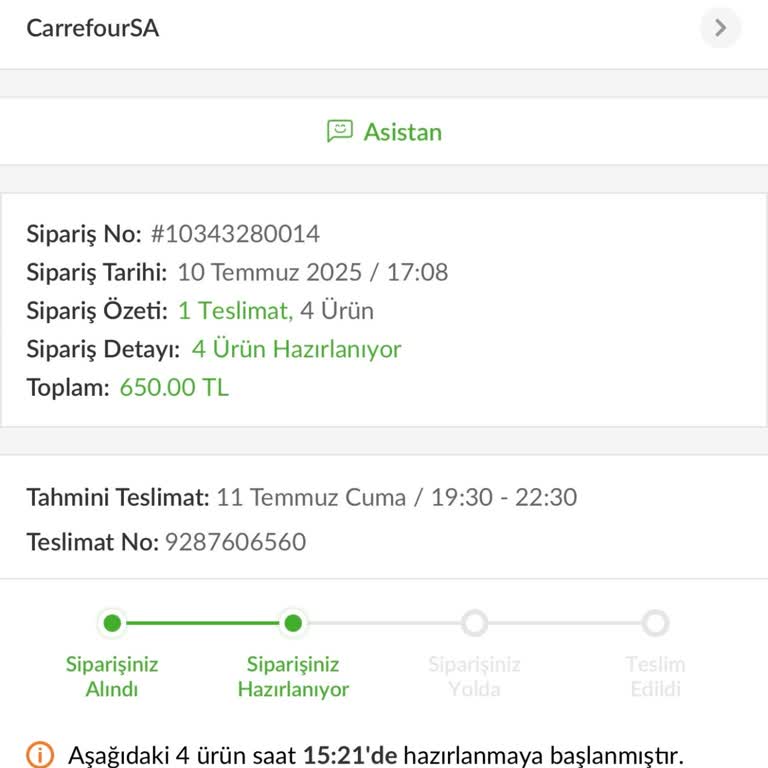
Task: Tap the 'Teslim Edildi' step label
Action: (x=655, y=677)
